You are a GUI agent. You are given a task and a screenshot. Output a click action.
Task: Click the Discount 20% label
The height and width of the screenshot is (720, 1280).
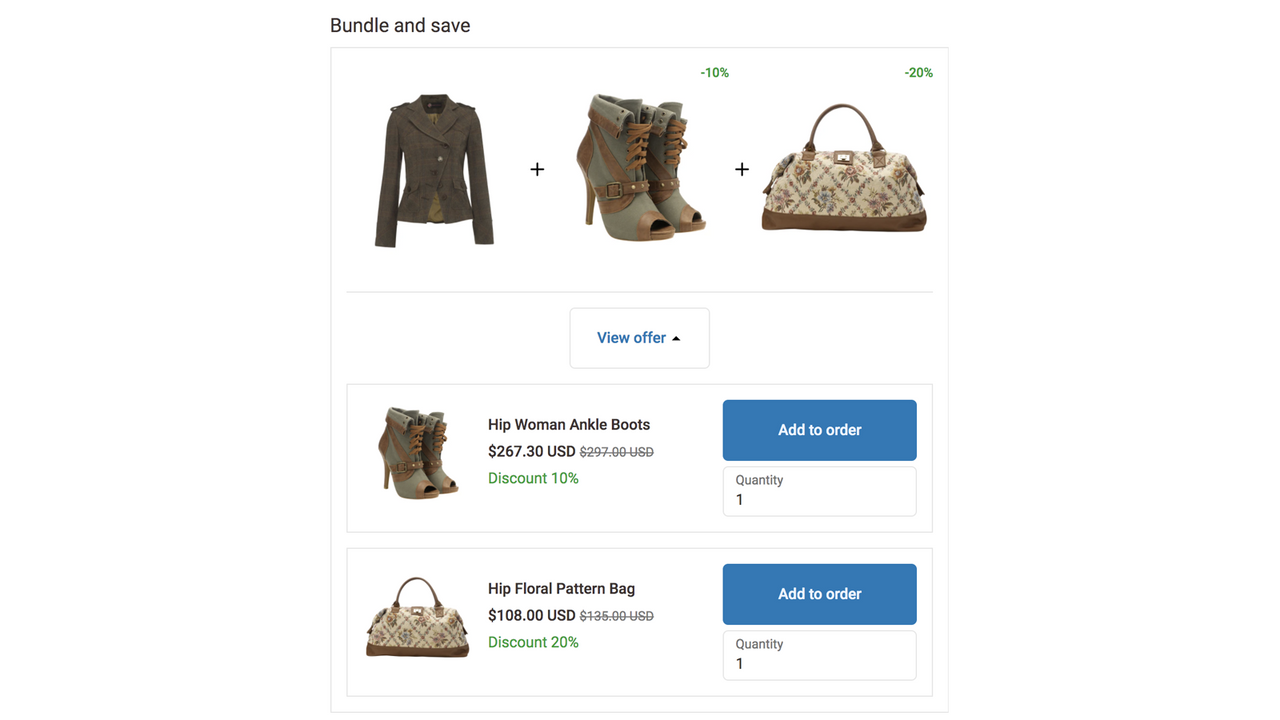533,642
